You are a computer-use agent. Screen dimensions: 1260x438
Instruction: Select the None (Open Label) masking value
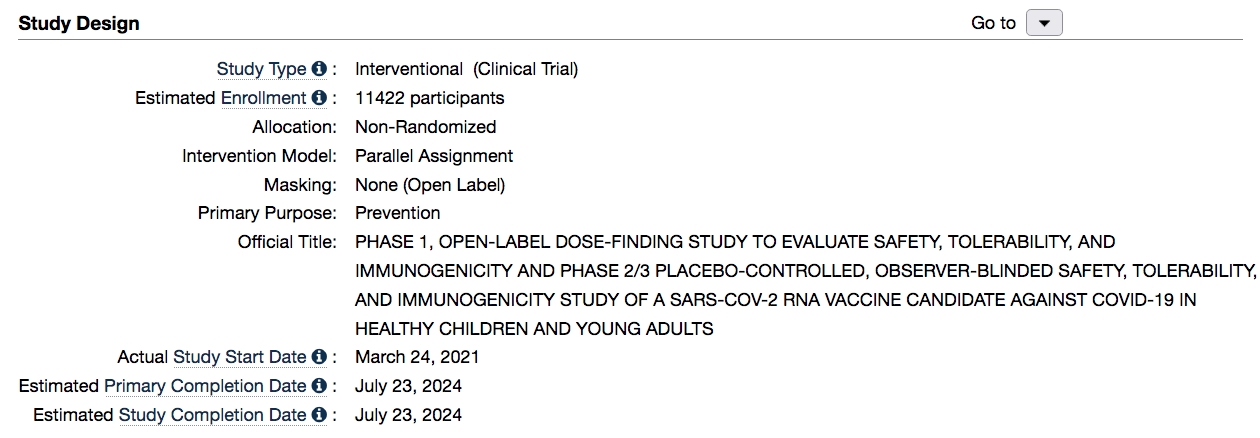pos(430,185)
